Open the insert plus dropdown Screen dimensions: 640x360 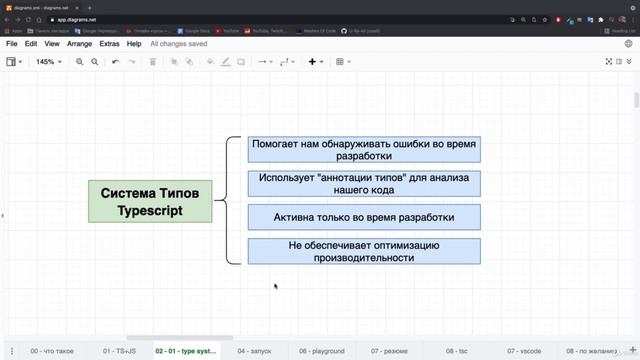[x=316, y=62]
